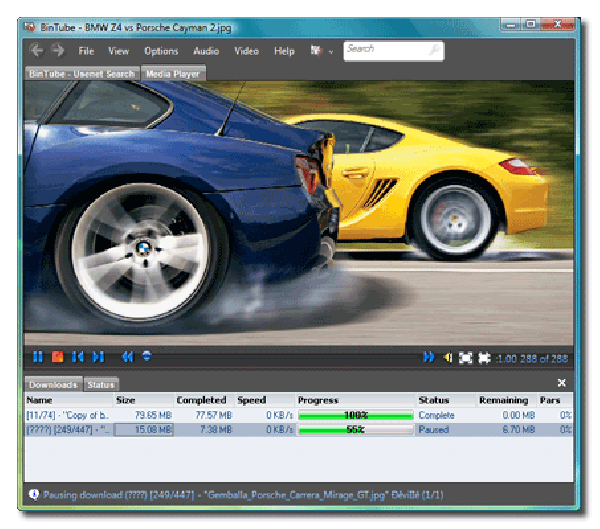The image size is (600, 529).
Task: Open the Video menu
Action: point(246,51)
